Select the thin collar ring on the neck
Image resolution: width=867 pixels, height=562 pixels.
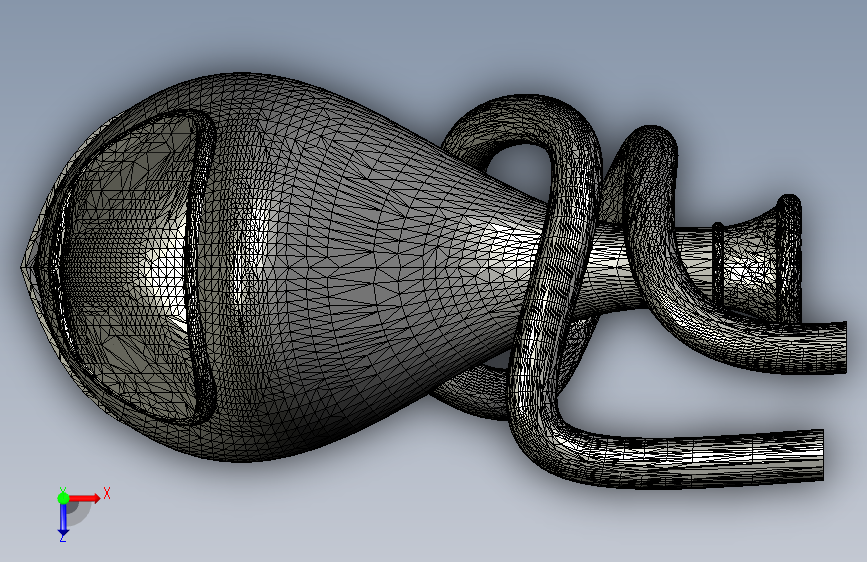[x=718, y=264]
